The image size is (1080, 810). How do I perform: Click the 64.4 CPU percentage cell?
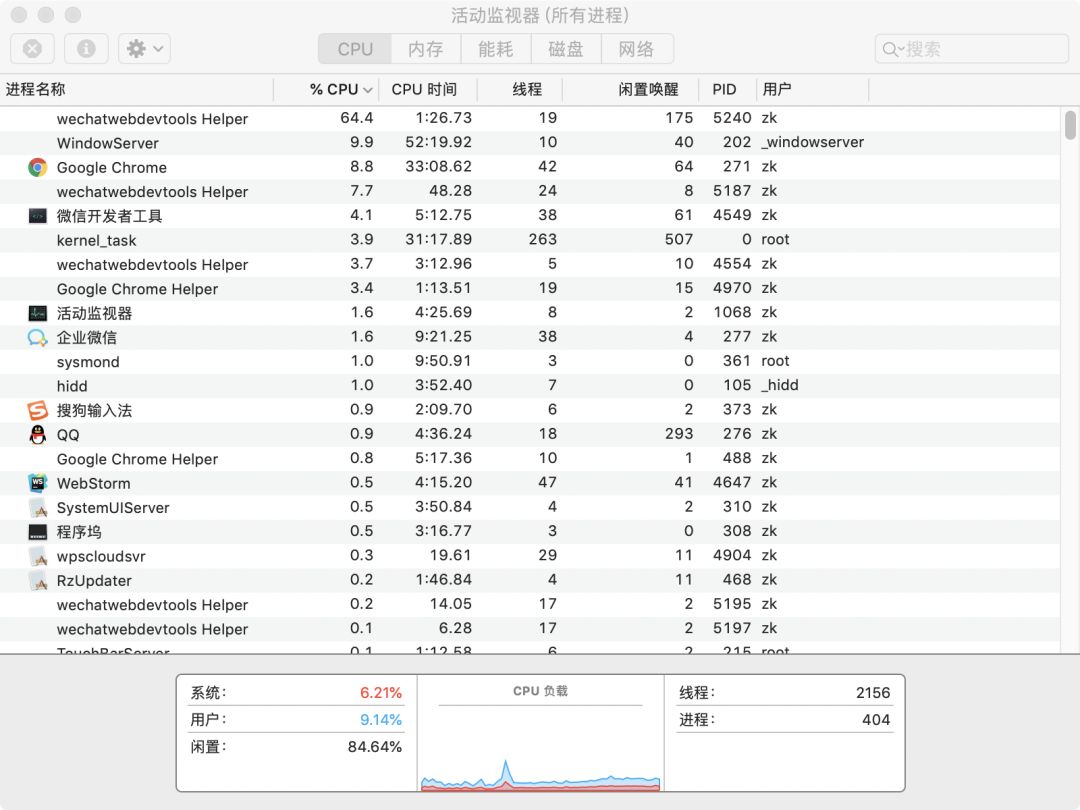[x=357, y=118]
